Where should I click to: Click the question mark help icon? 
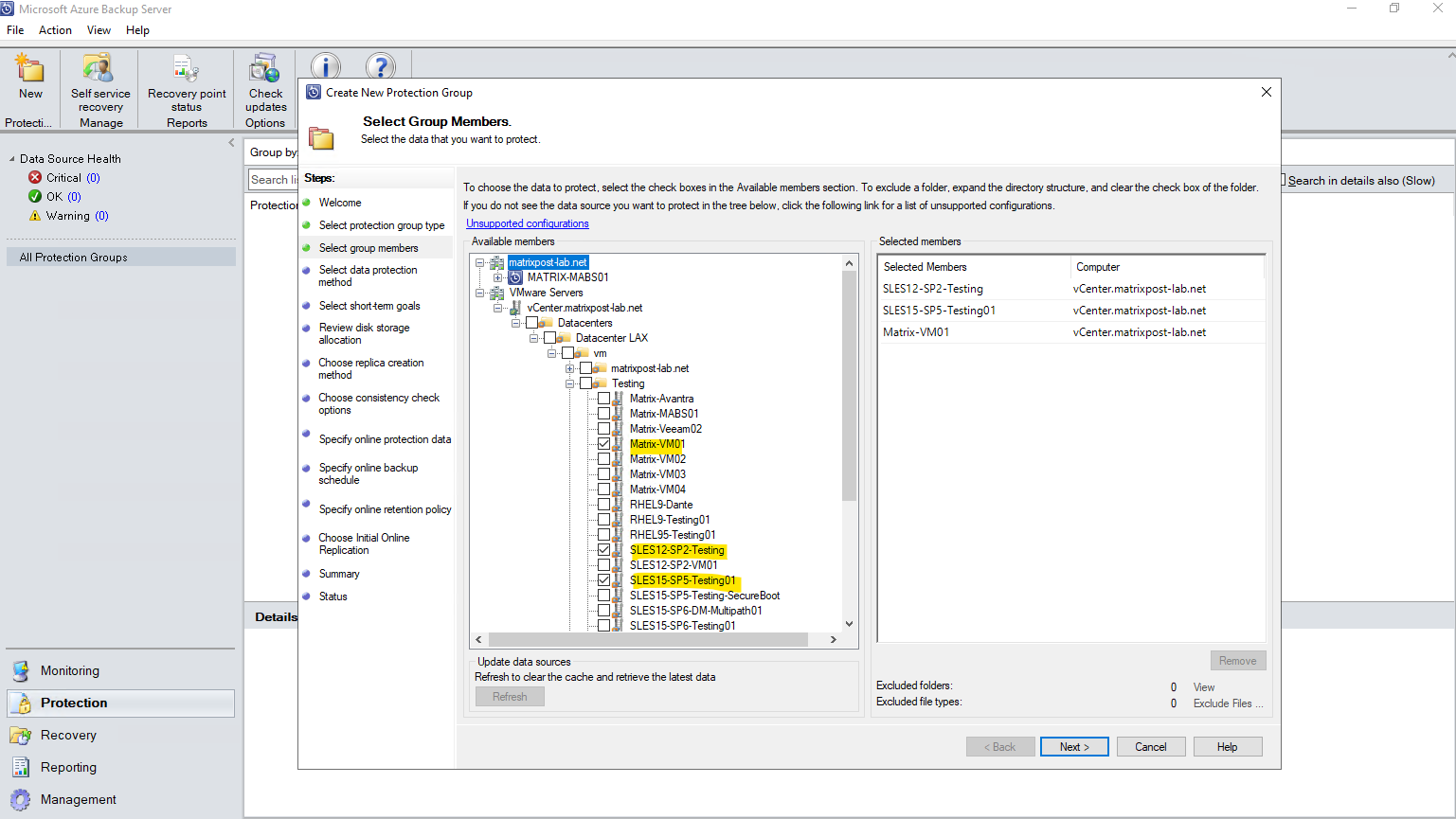click(381, 66)
